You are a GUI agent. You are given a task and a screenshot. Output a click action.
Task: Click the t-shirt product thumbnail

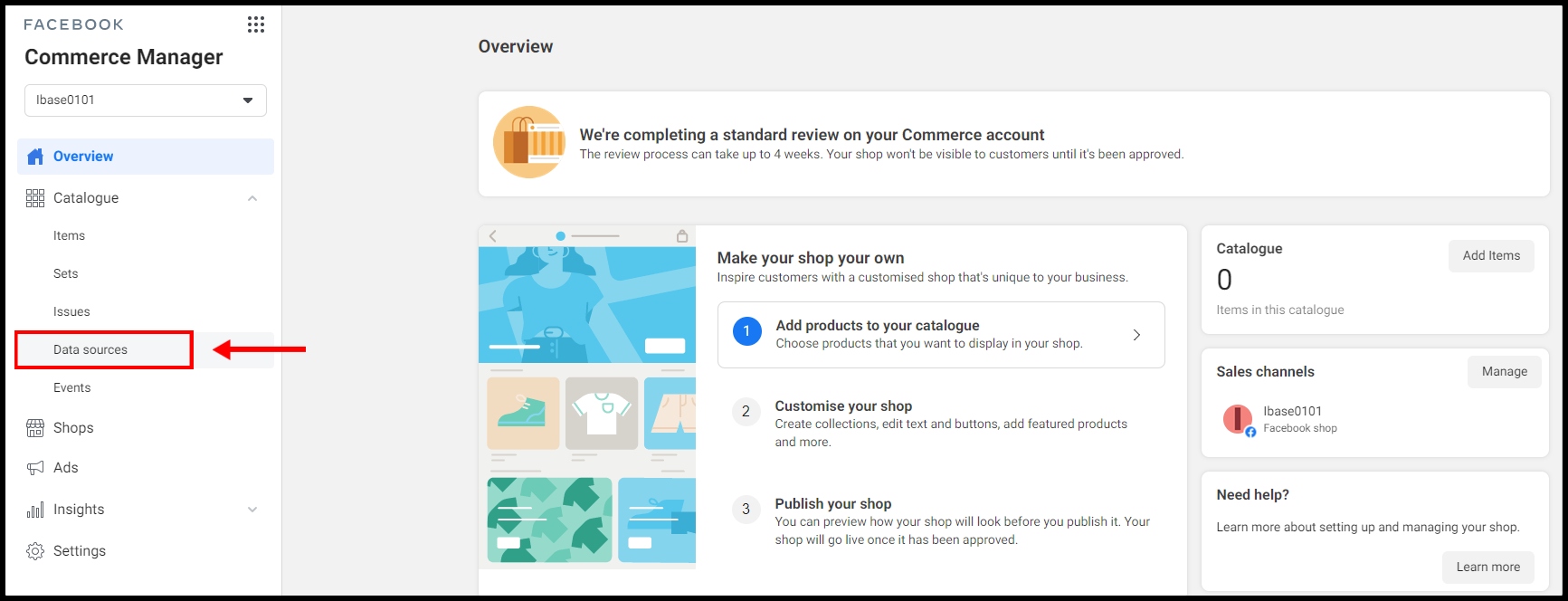coord(602,414)
